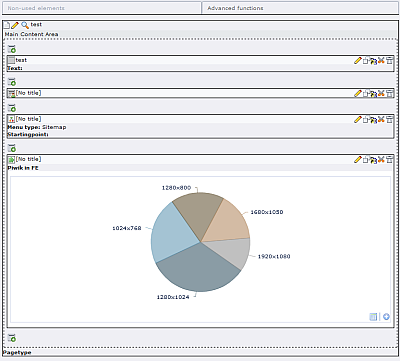The width and height of the screenshot is (400, 361).
Task: Edit the 'test' text content element
Action: coord(358,60)
